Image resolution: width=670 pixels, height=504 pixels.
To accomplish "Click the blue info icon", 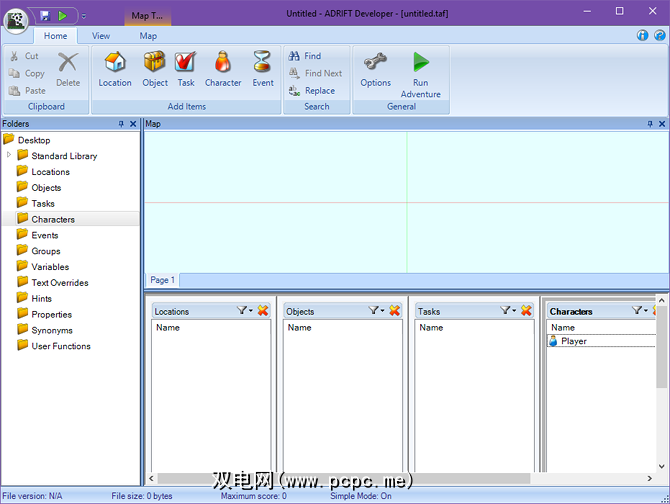I will [x=643, y=35].
